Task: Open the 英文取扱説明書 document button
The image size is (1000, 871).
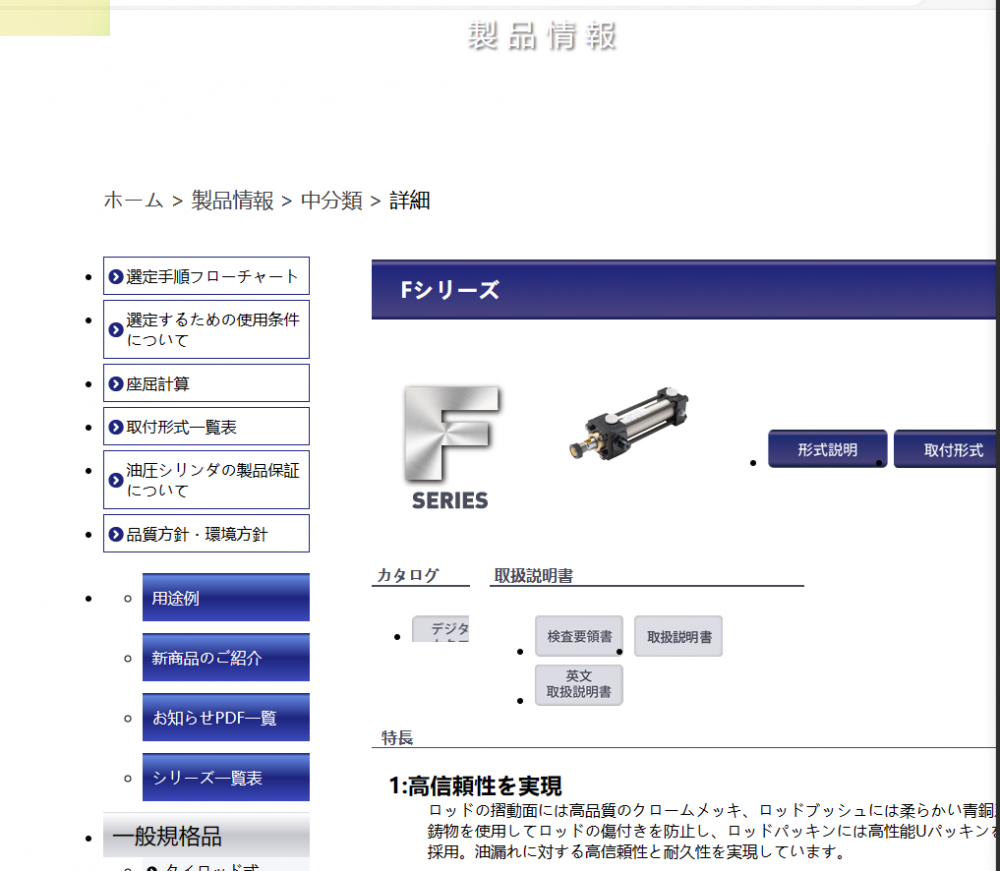Action: coord(579,684)
